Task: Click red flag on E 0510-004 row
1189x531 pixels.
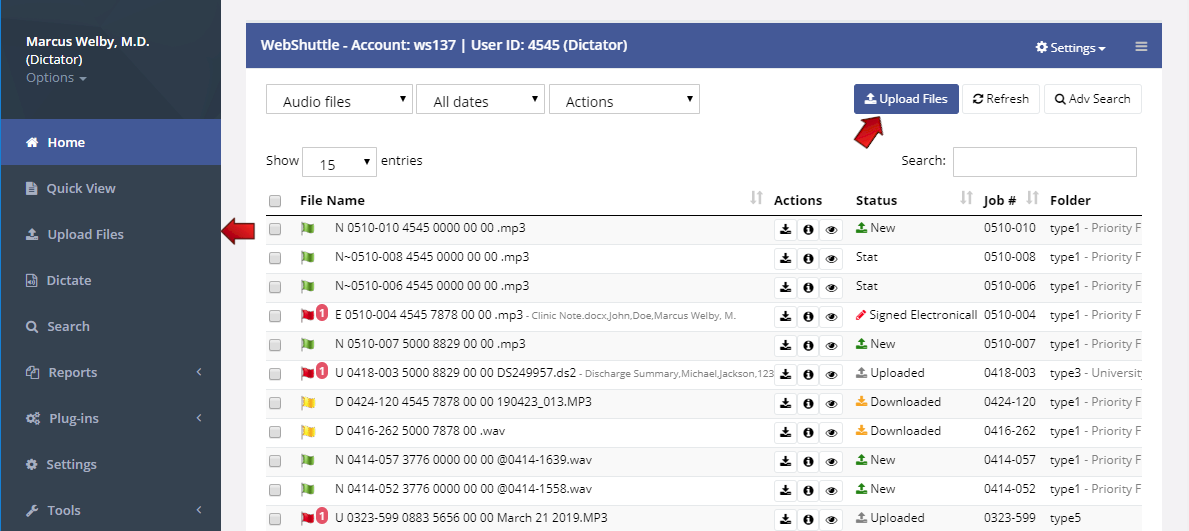Action: [x=307, y=316]
